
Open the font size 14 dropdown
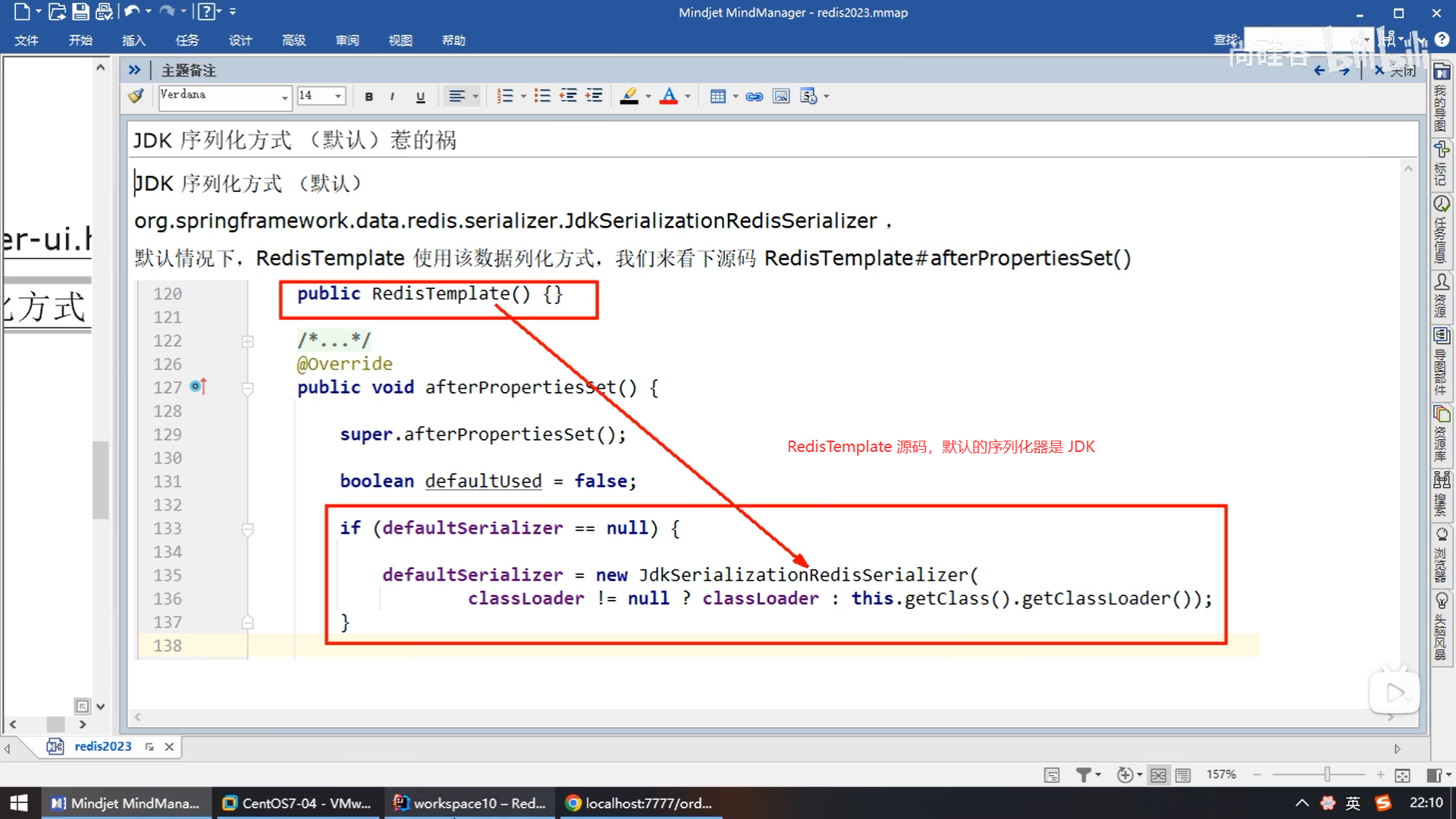(x=338, y=96)
